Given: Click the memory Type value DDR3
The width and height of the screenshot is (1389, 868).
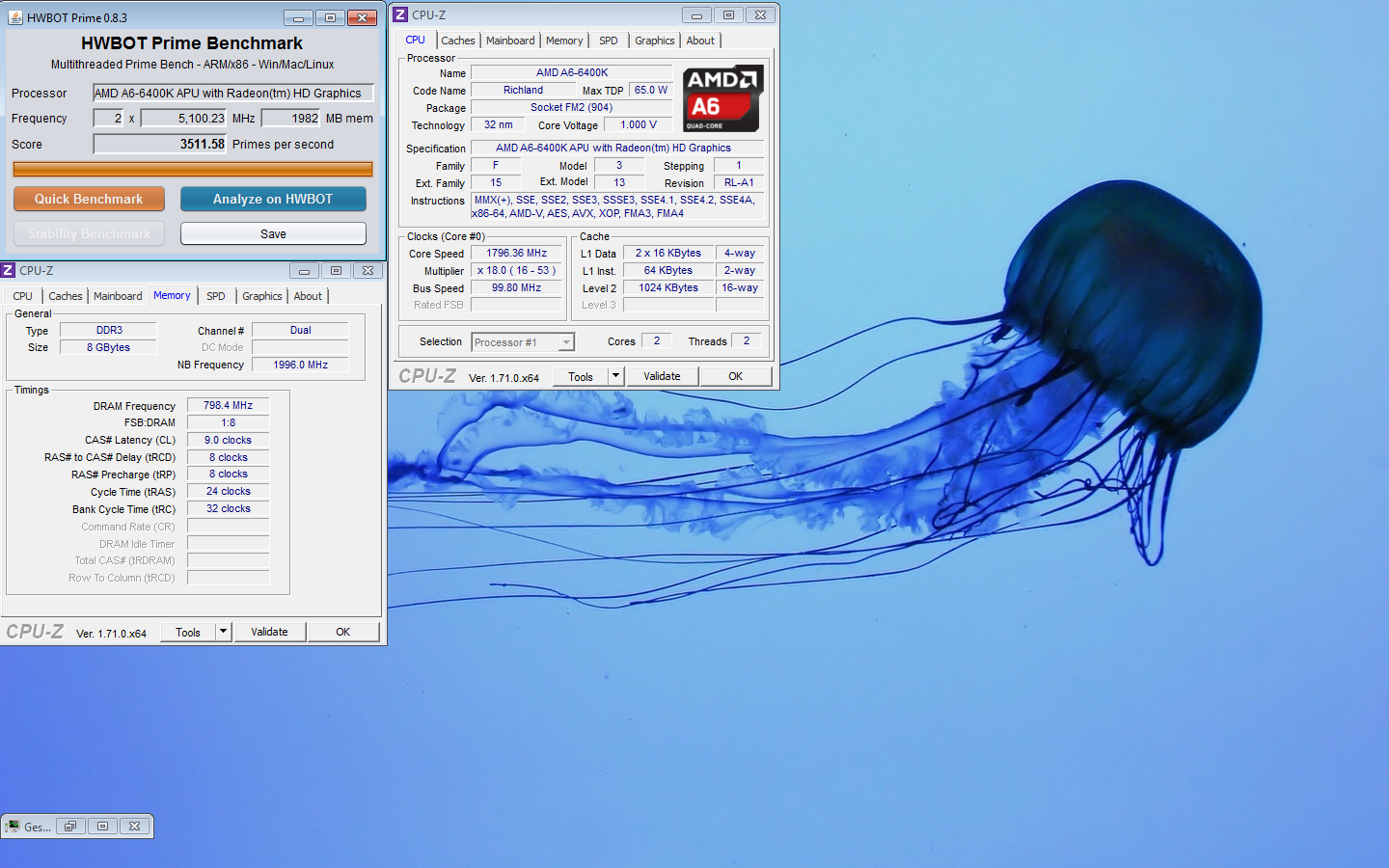Looking at the screenshot, I should pyautogui.click(x=109, y=330).
